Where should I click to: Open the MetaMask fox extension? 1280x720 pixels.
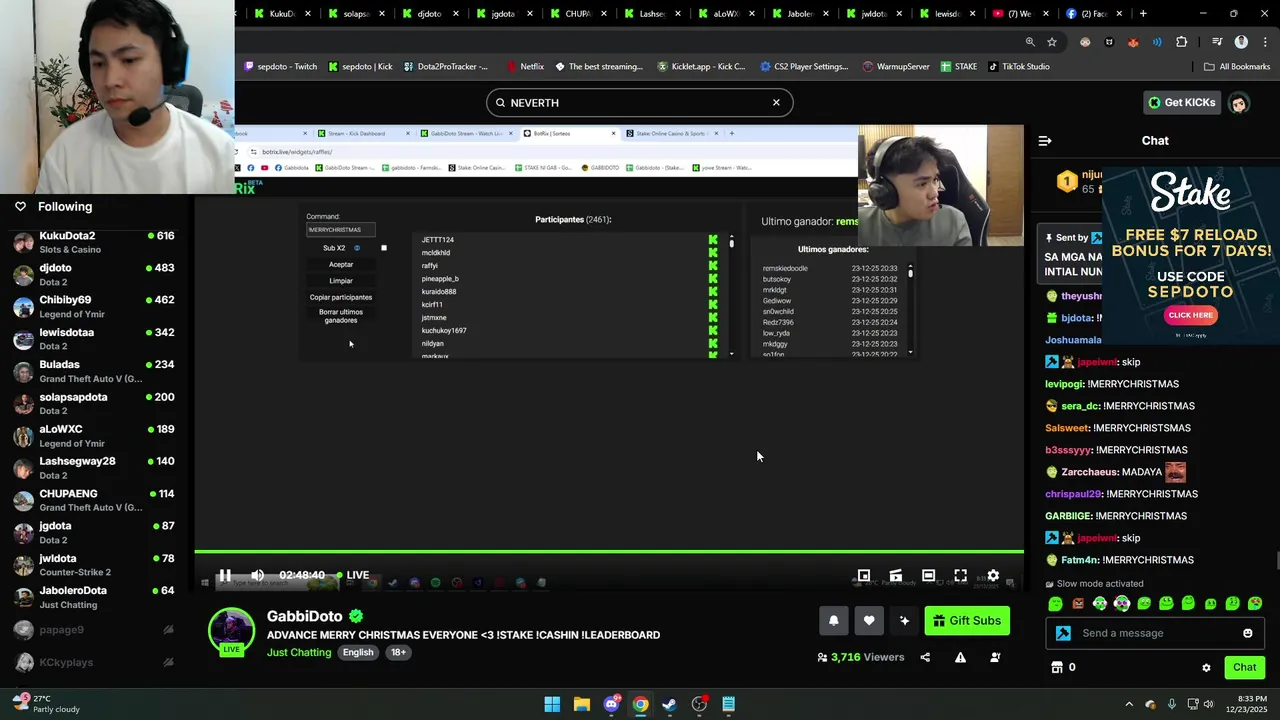[1133, 42]
